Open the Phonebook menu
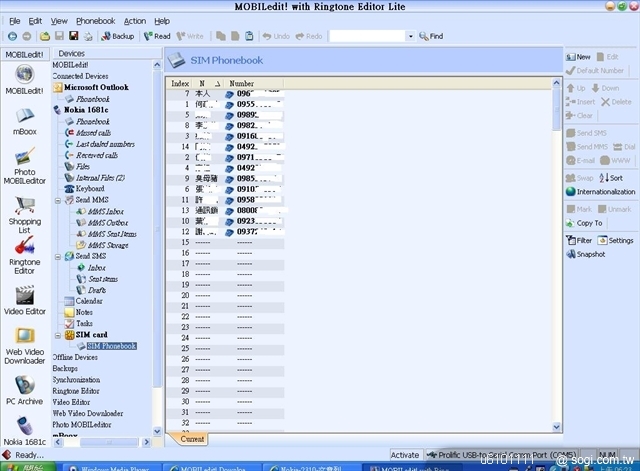This screenshot has height=471, width=640. [96, 21]
